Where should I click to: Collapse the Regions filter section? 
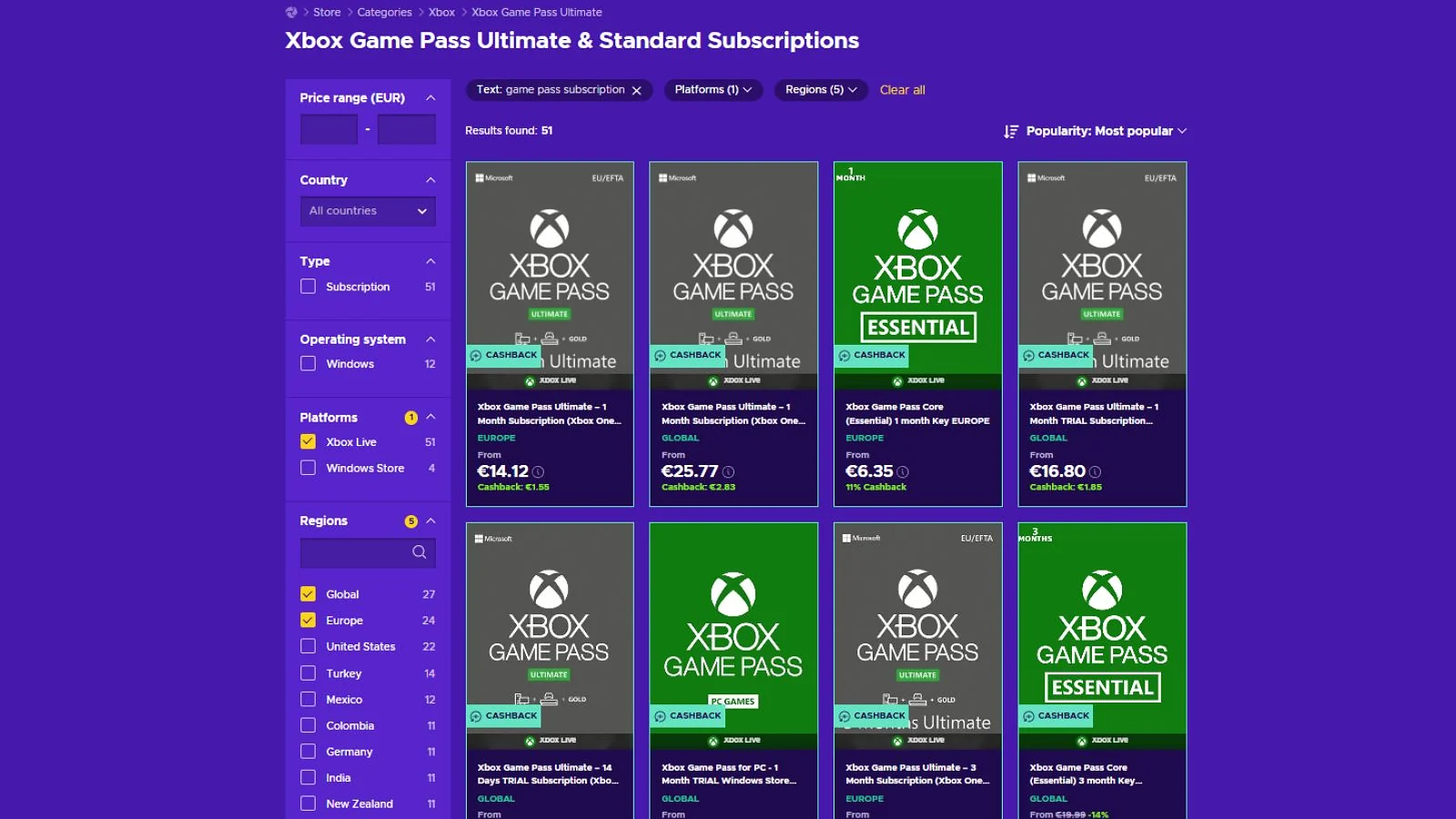pos(431,521)
